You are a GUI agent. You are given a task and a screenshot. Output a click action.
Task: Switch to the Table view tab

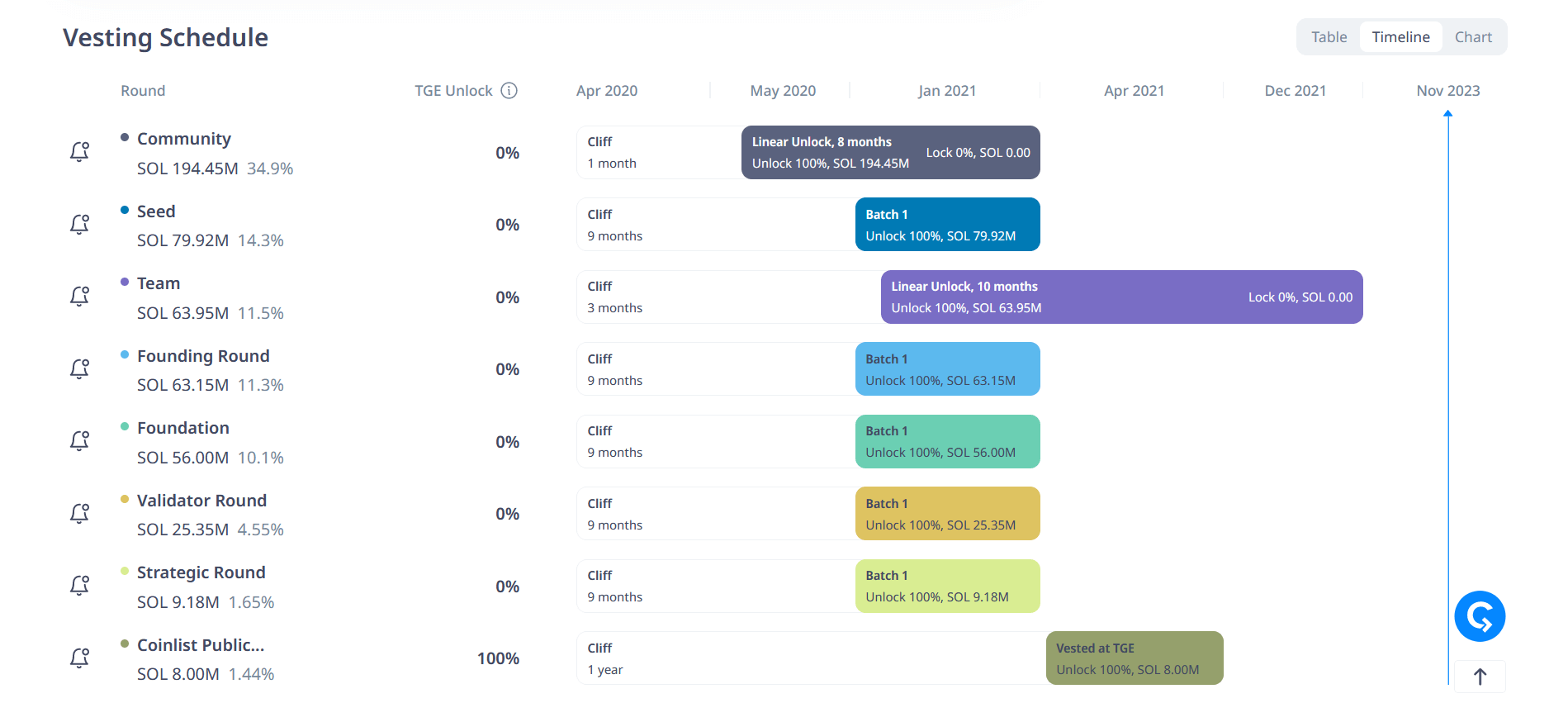[x=1329, y=36]
